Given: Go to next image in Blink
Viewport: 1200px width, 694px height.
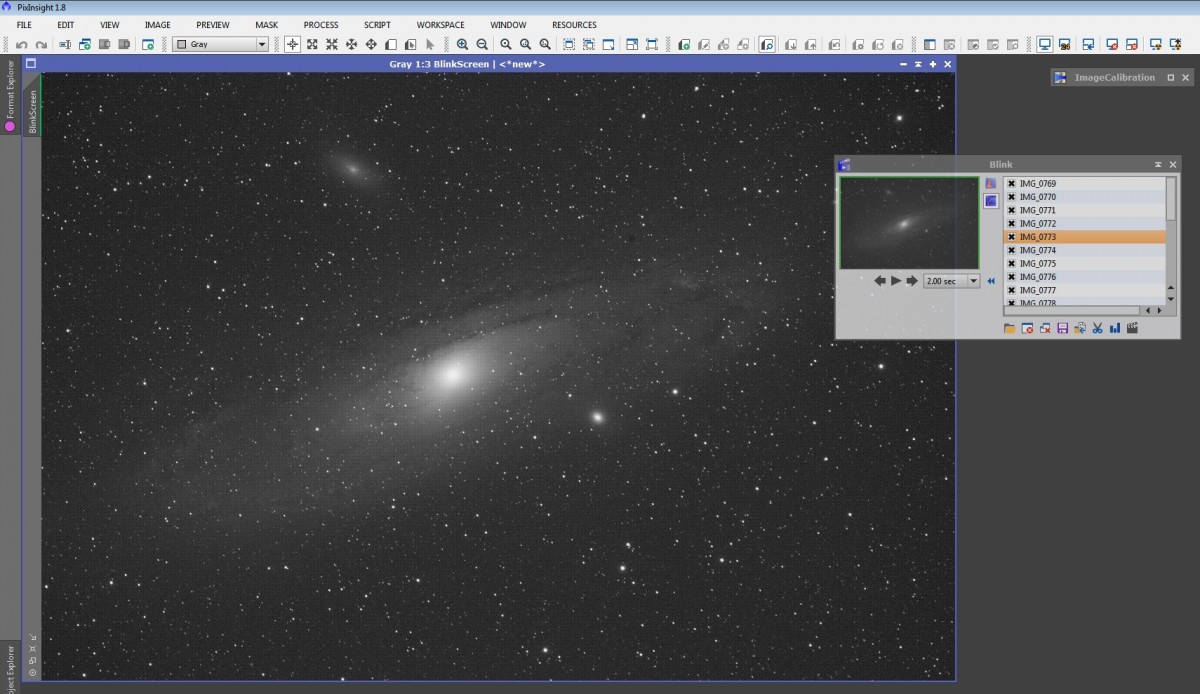Looking at the screenshot, I should coord(912,282).
